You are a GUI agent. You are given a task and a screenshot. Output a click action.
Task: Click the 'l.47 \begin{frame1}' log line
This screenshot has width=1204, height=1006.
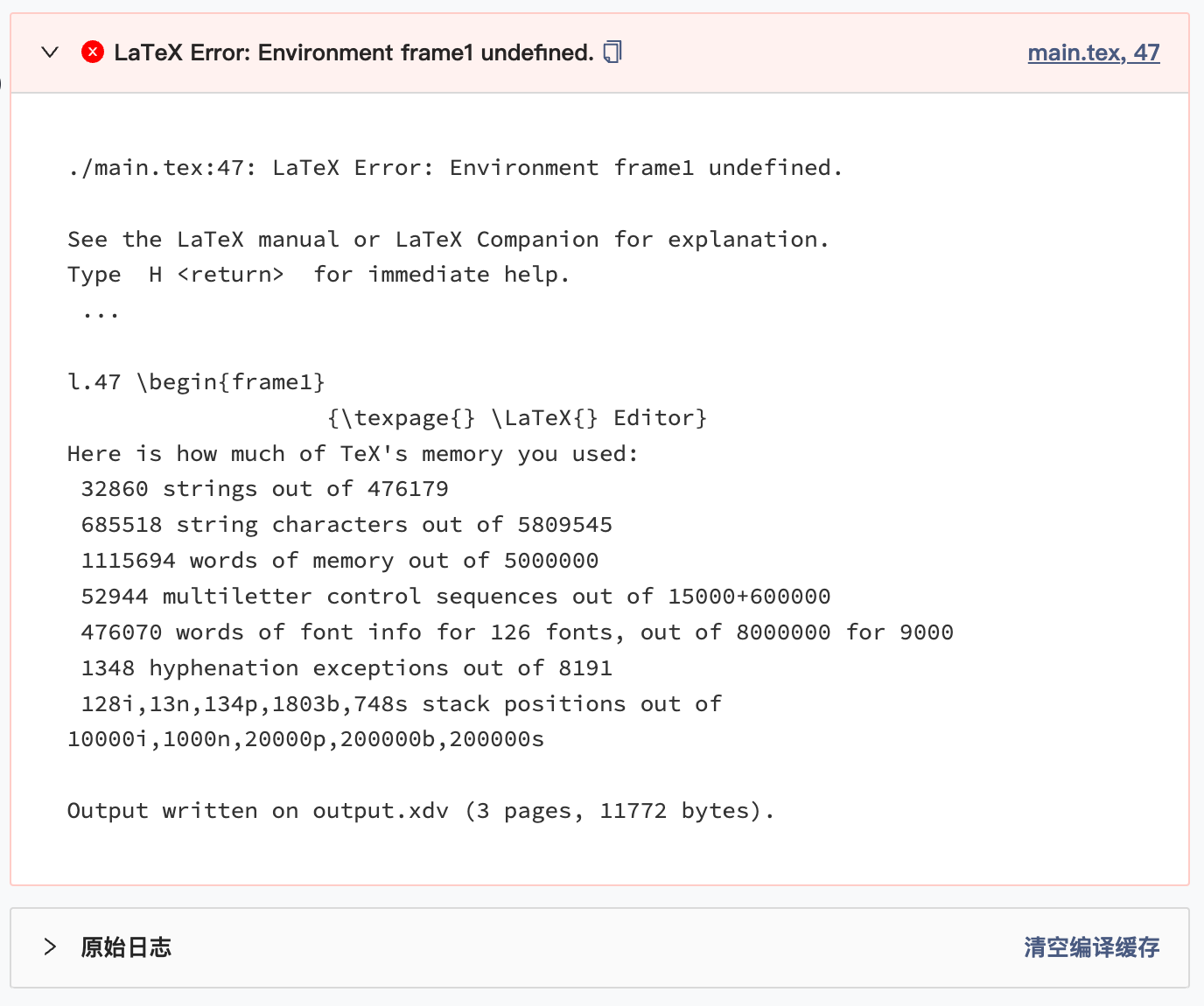click(197, 382)
